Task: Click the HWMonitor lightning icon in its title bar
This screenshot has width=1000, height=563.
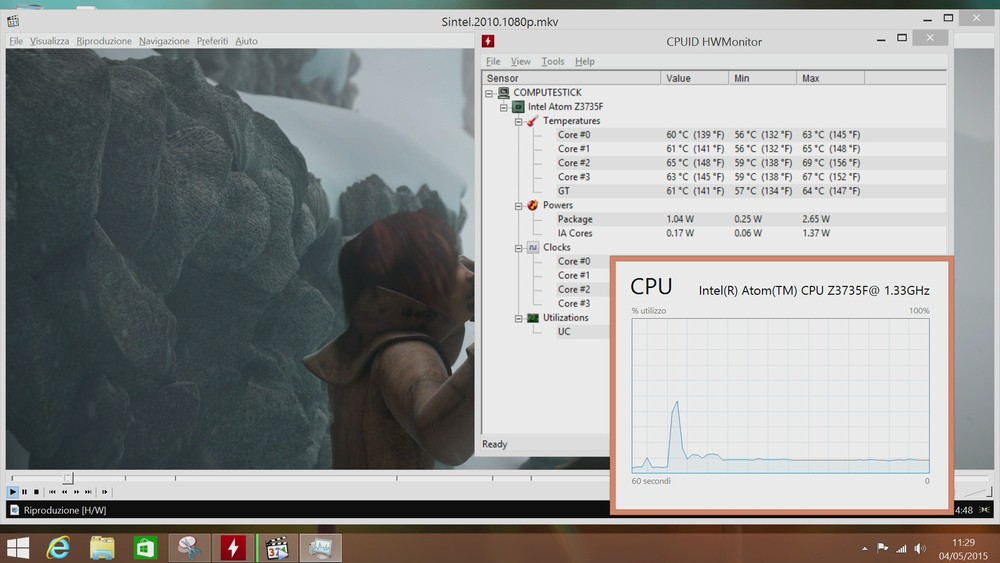Action: pos(489,41)
